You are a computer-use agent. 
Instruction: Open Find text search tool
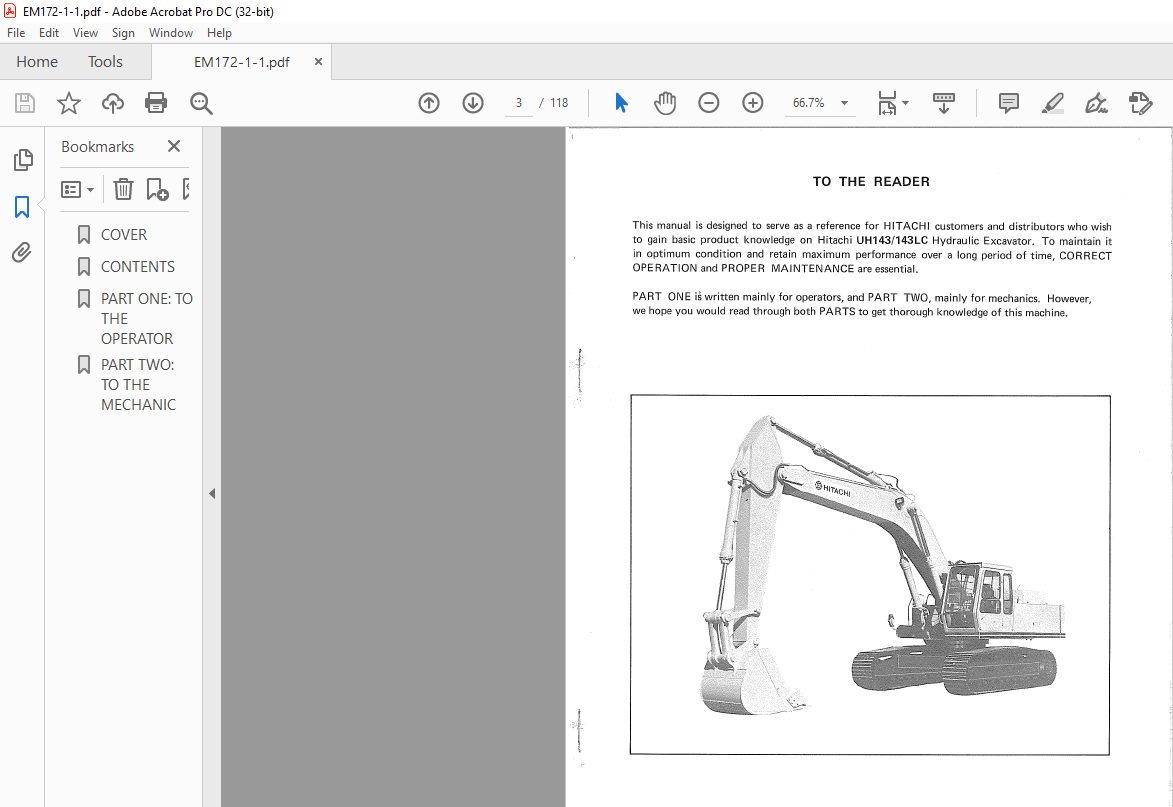point(201,103)
